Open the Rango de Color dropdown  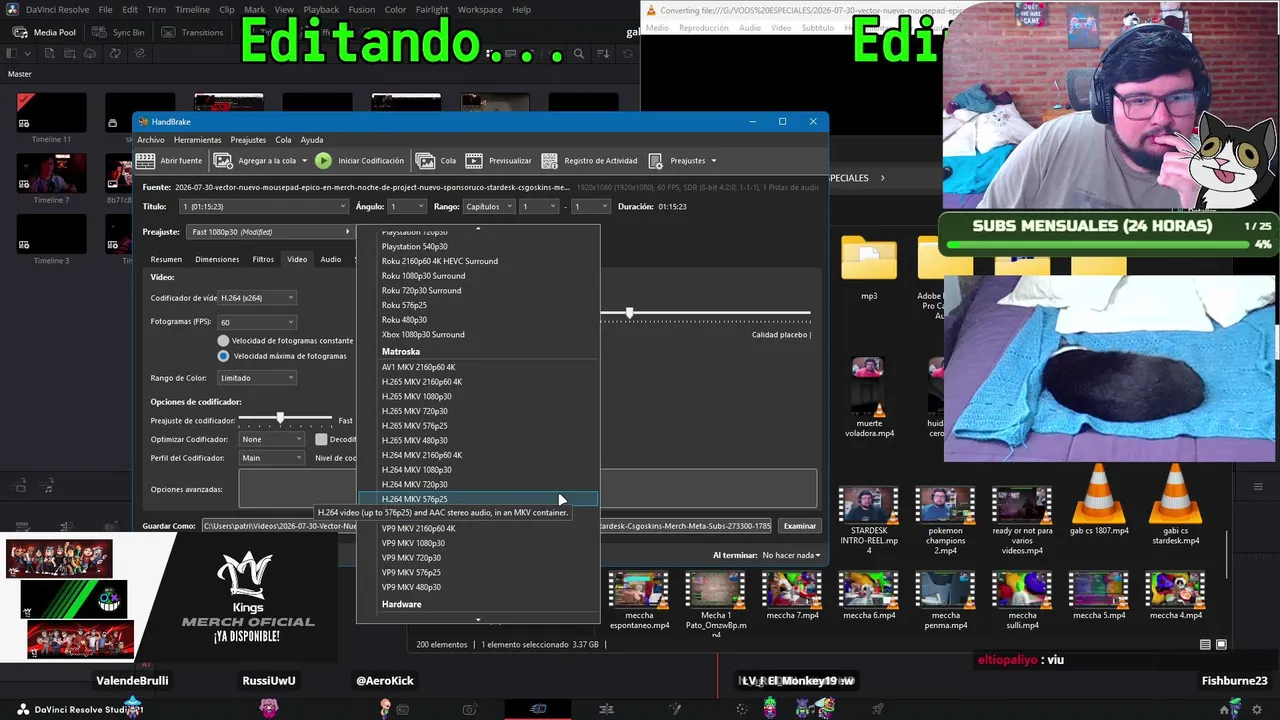[x=257, y=378]
